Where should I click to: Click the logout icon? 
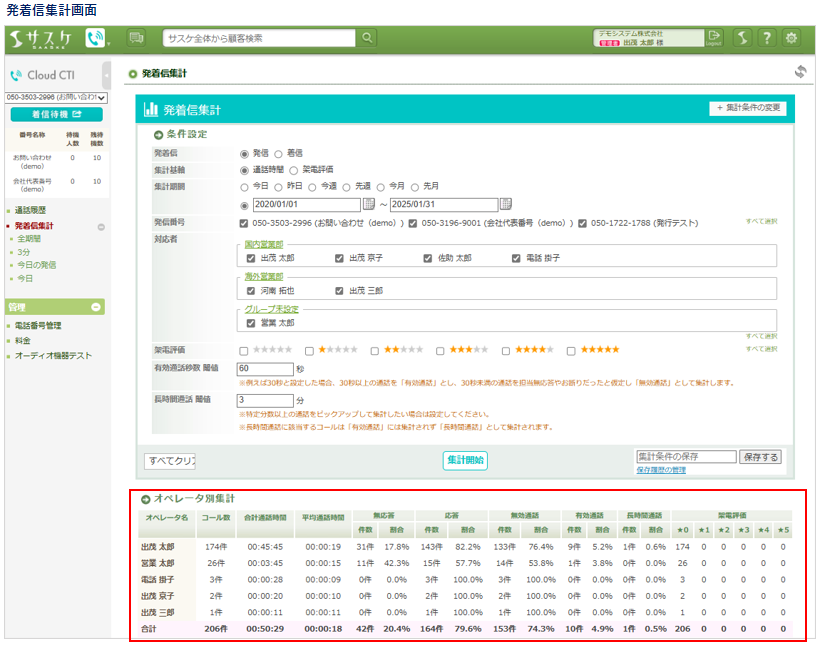(714, 38)
